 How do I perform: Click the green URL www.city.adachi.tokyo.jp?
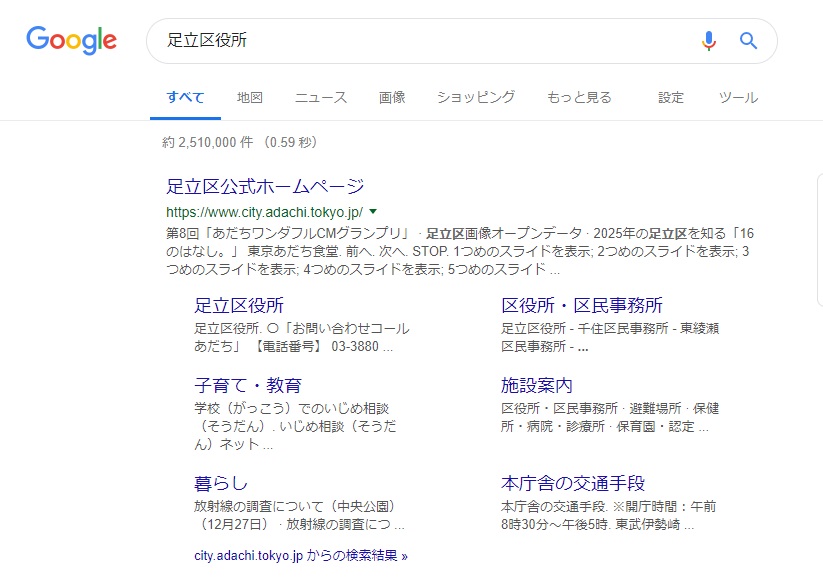coord(264,212)
